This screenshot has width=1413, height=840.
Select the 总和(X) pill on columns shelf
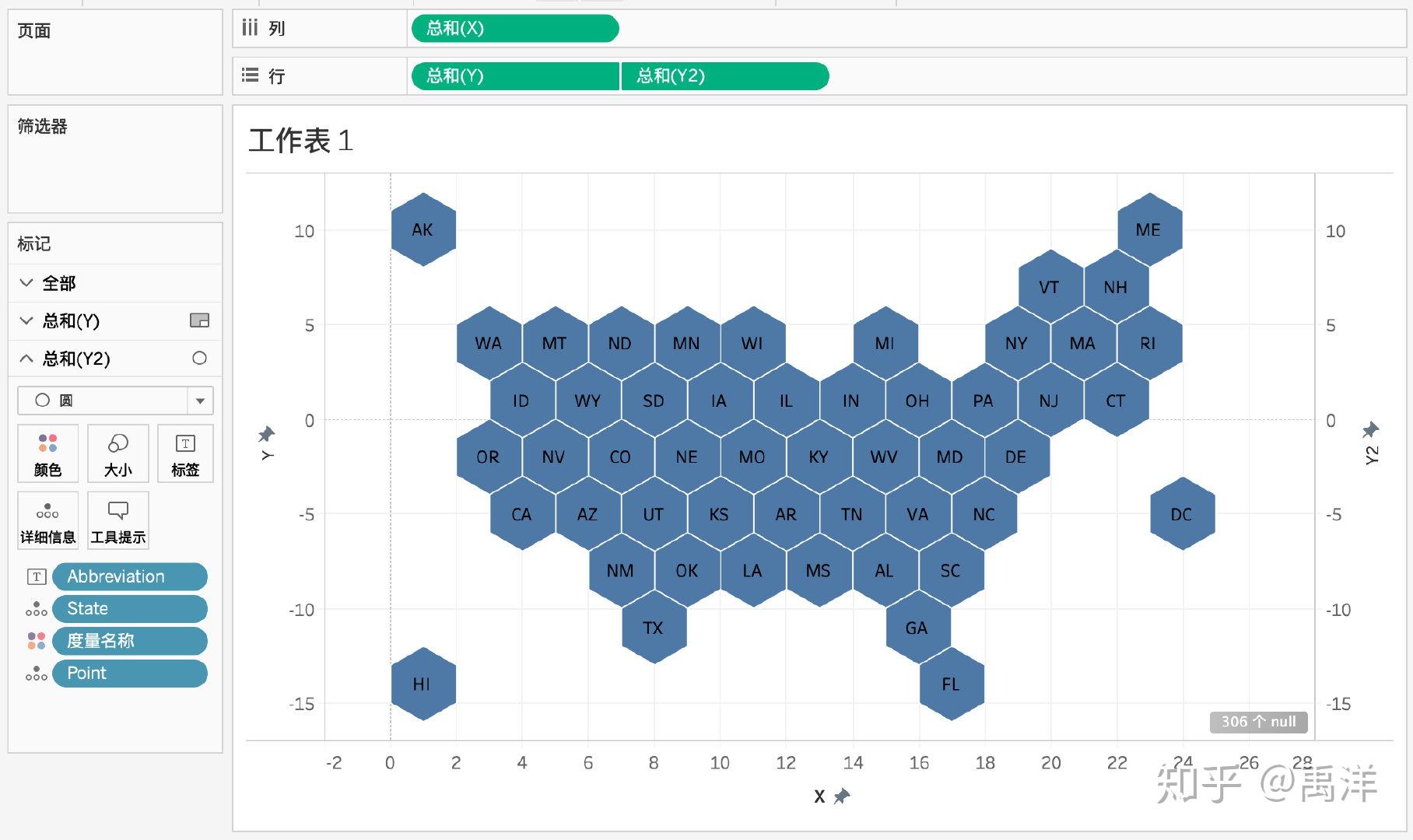515,29
